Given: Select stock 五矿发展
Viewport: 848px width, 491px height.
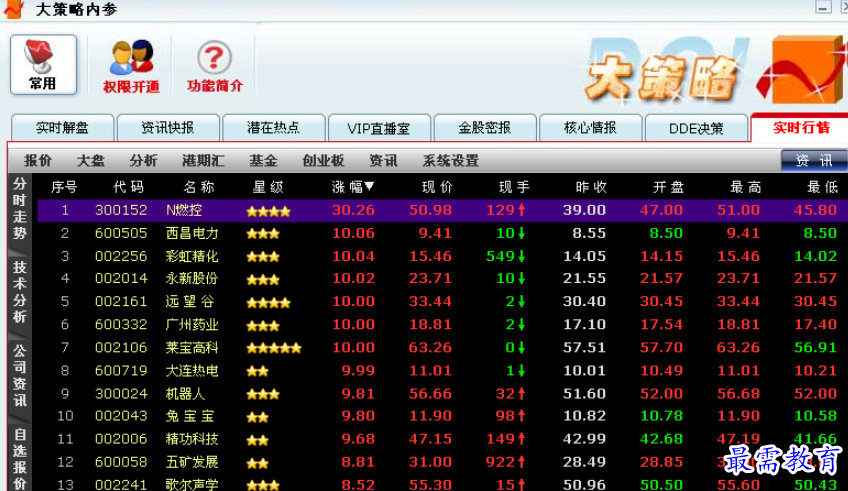Looking at the screenshot, I should [x=192, y=462].
